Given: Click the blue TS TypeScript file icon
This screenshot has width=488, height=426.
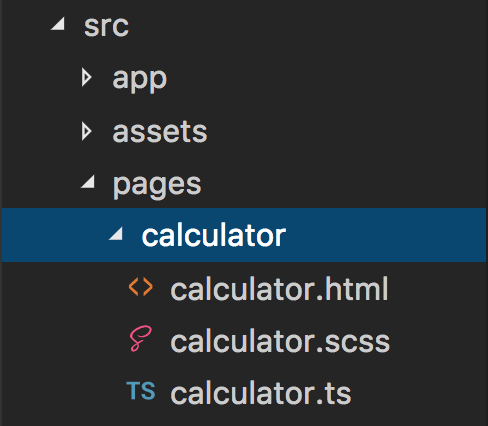Looking at the screenshot, I should click(x=141, y=391).
